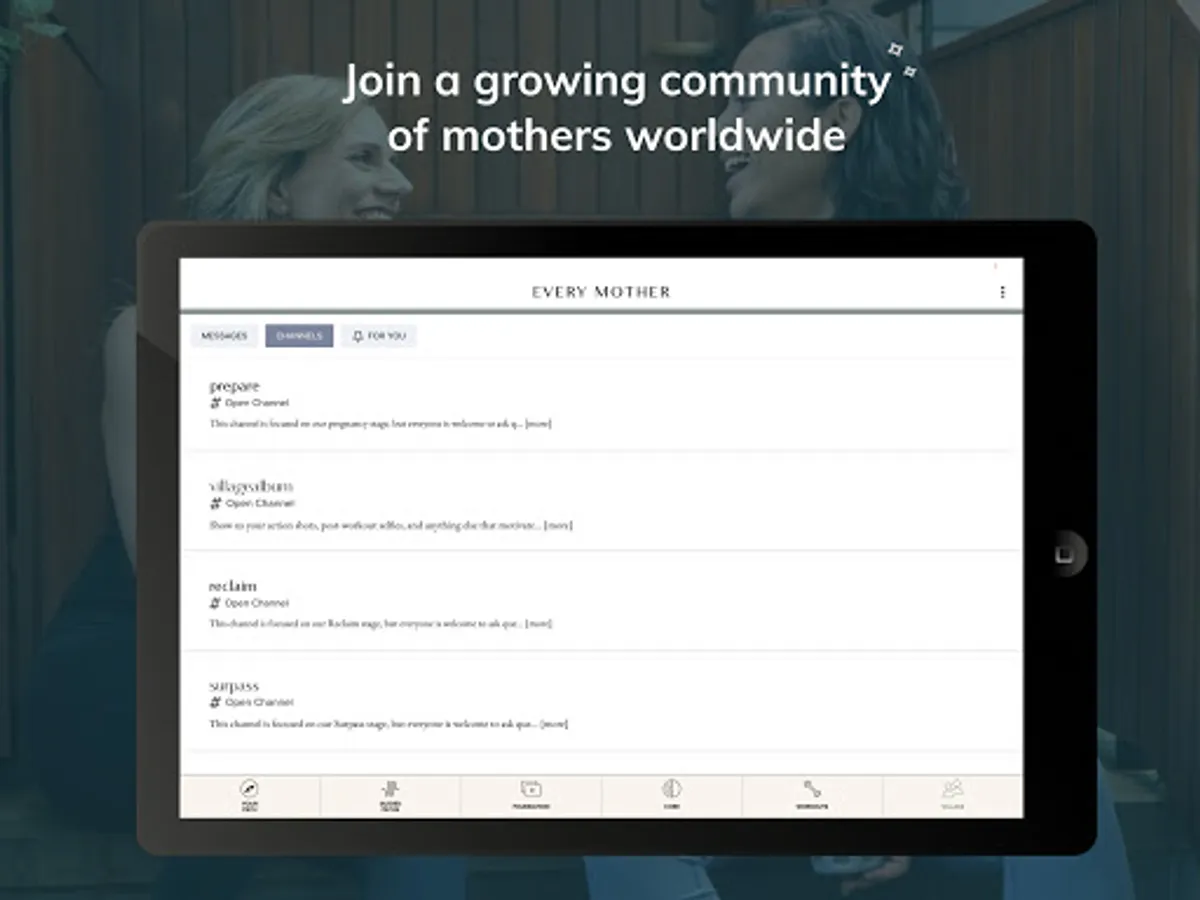This screenshot has width=1200, height=900.
Task: Tap the hash icon under villagealbum
Action: [215, 503]
